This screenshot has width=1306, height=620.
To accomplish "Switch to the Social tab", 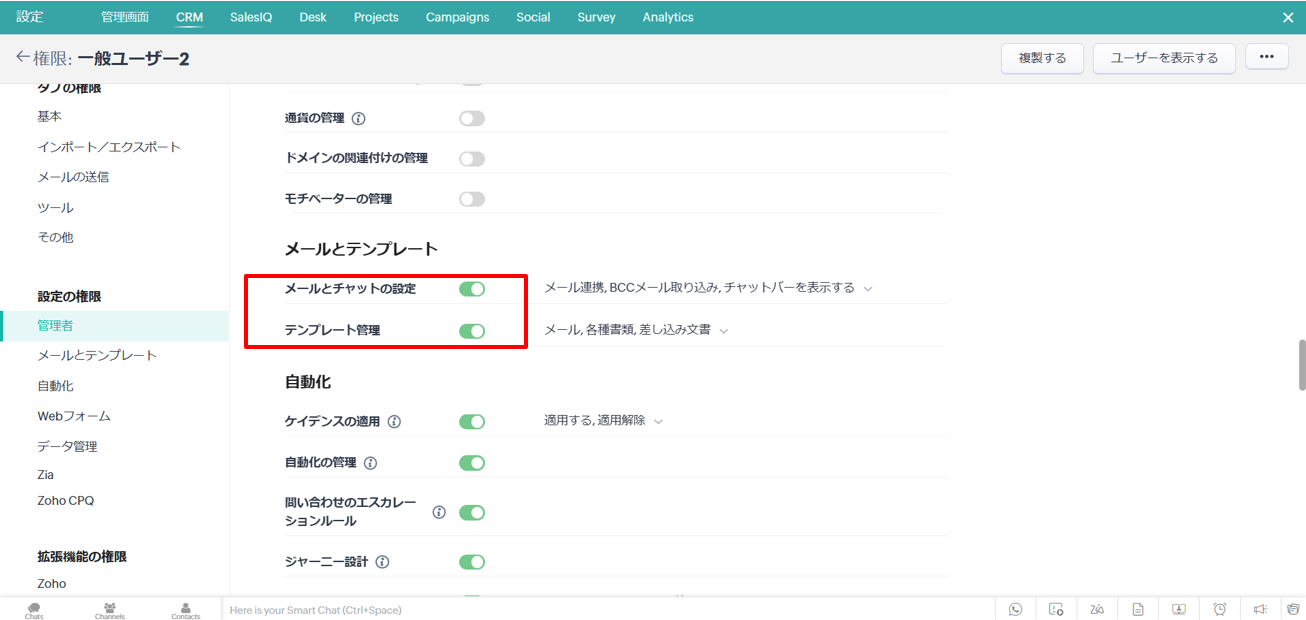I will tap(533, 17).
